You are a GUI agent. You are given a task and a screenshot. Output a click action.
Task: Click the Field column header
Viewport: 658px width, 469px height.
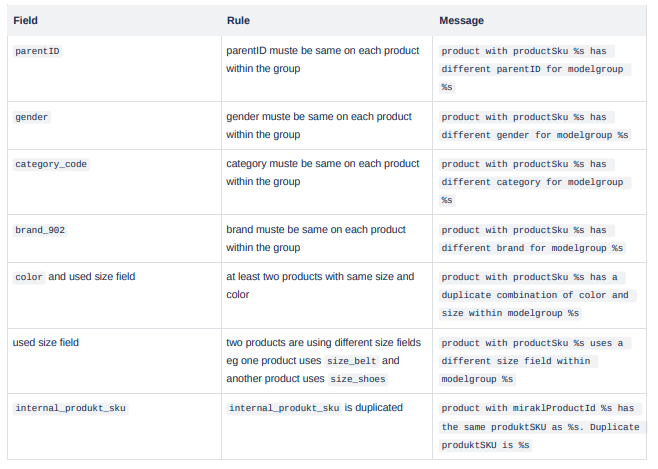26,20
